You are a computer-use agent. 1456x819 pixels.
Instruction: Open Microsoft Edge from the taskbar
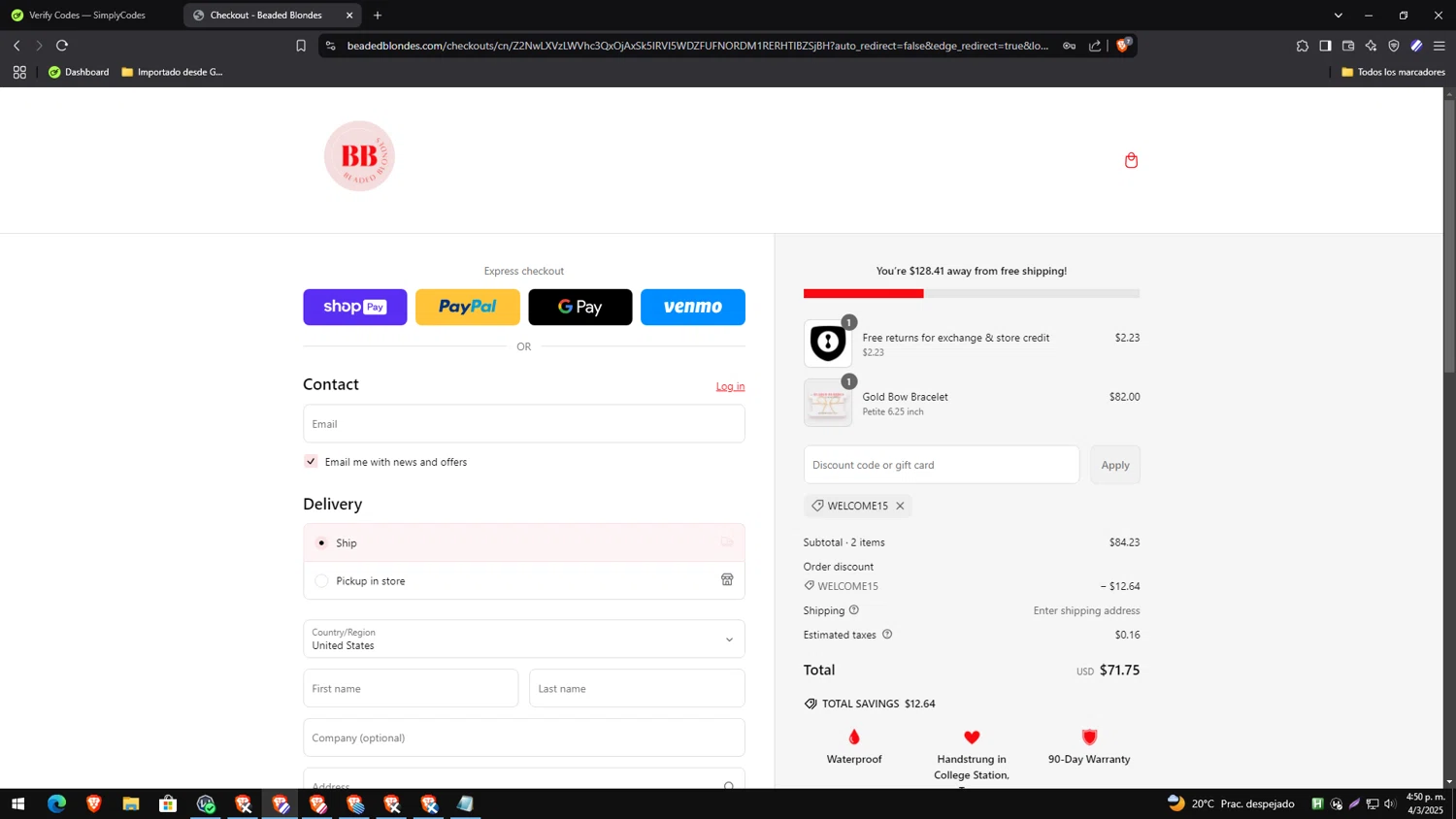[x=56, y=803]
